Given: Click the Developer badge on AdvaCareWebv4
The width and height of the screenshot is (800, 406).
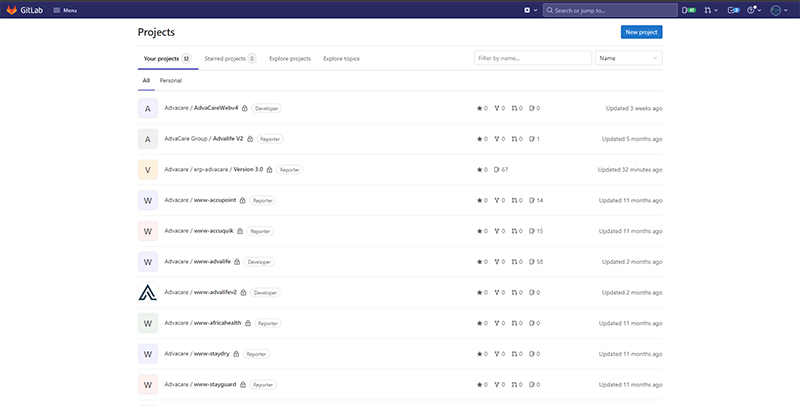Looking at the screenshot, I should [x=266, y=108].
